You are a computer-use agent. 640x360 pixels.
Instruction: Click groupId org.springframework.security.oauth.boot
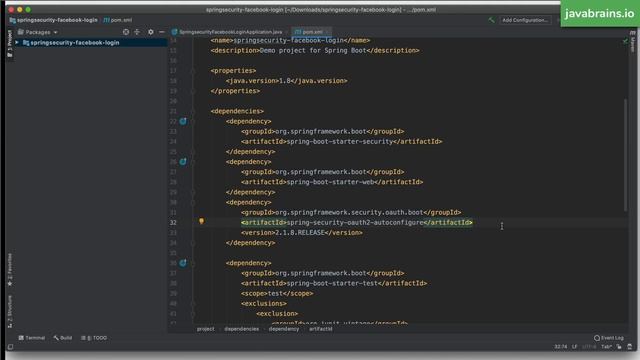click(349, 213)
